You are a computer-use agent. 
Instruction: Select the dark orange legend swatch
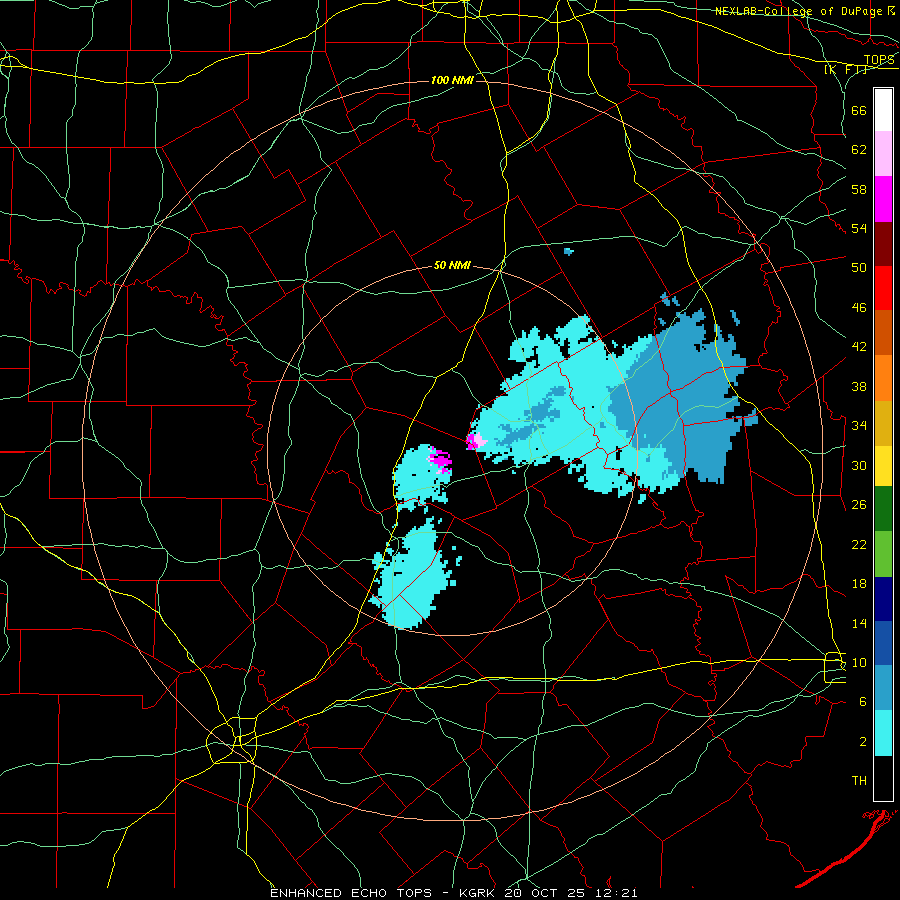tap(883, 332)
